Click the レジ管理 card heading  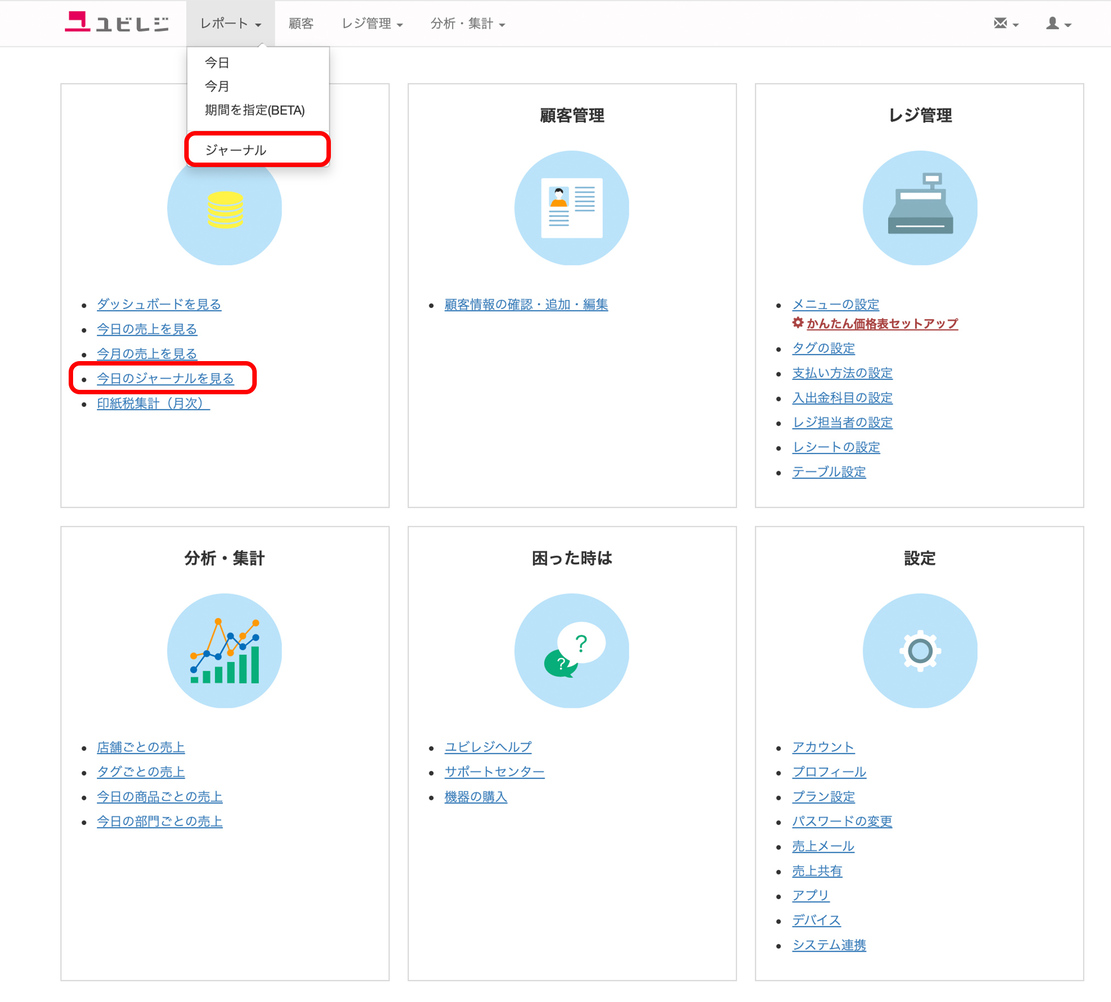tap(920, 116)
